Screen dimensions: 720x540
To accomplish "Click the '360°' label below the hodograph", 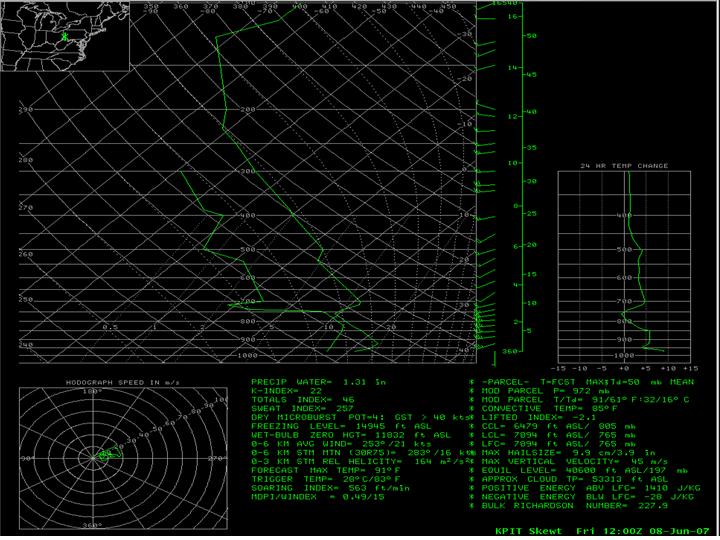I will (x=91, y=524).
